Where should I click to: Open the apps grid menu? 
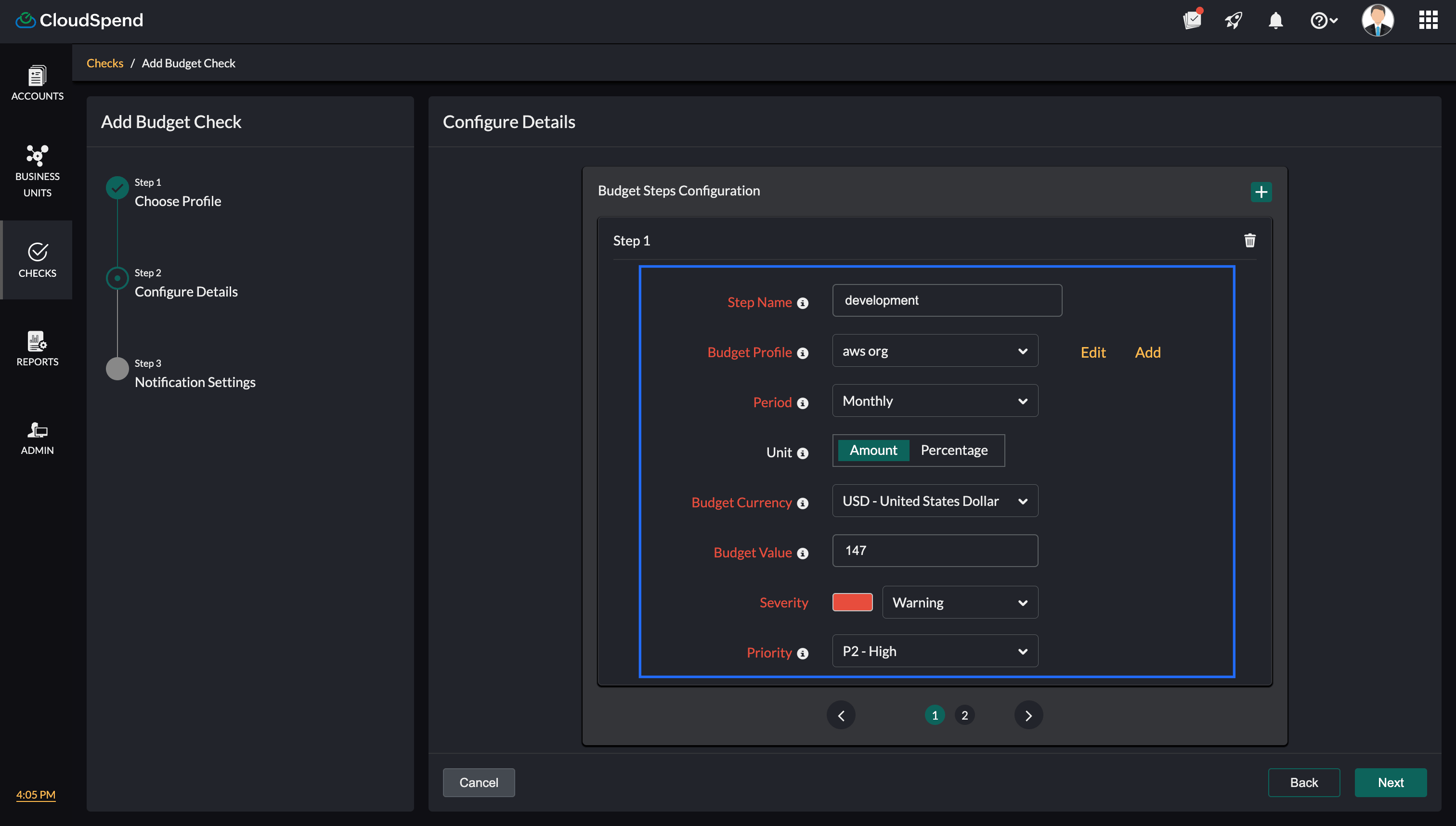pos(1428,20)
